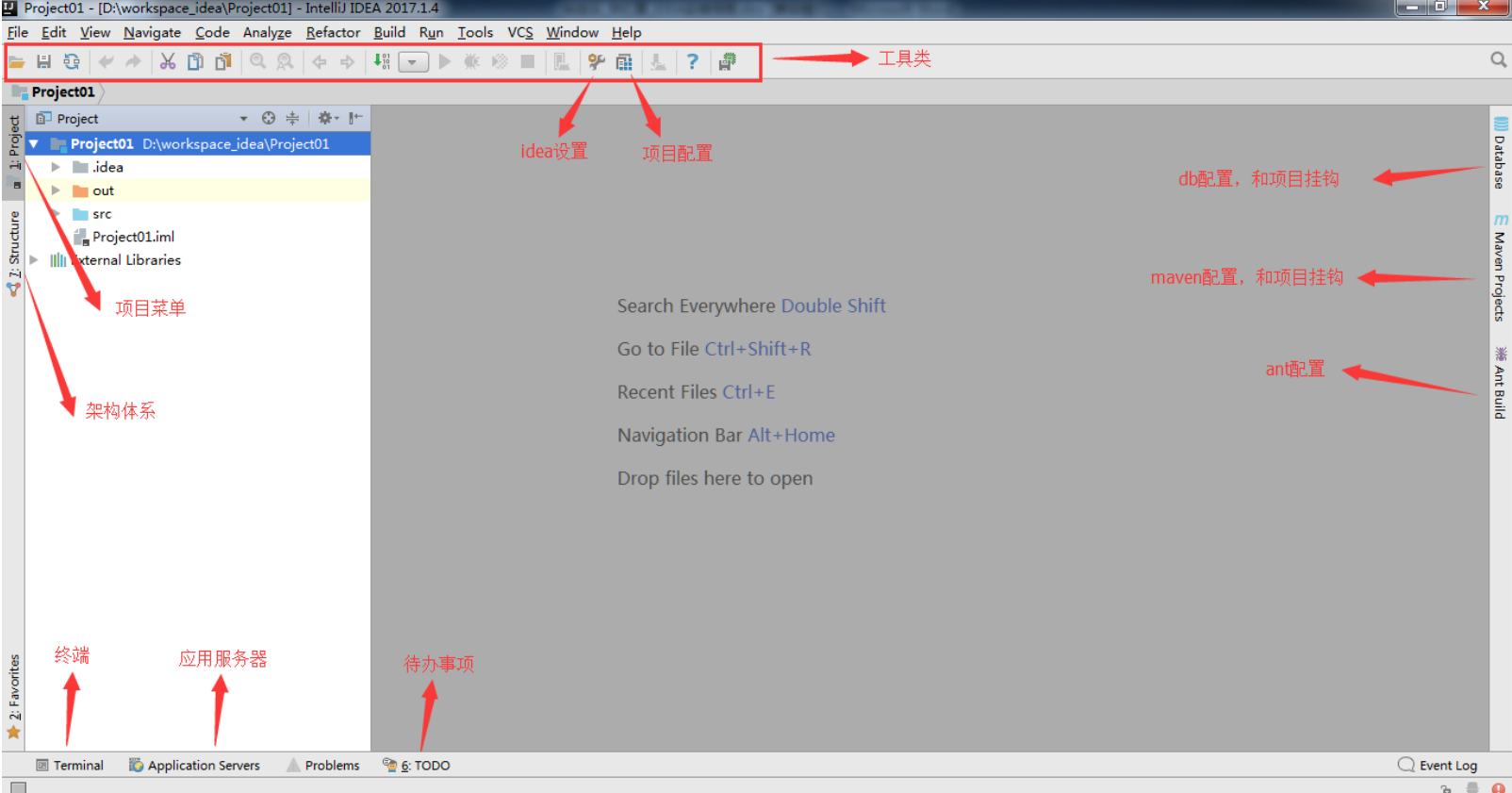Open the Project panel gear settings menu
This screenshot has width=1512, height=793.
[x=327, y=118]
